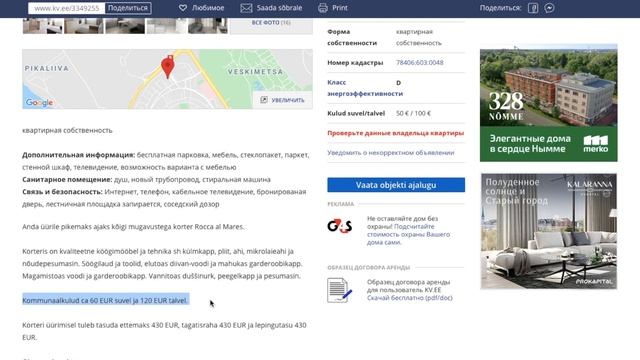
Task: Click the heart Favorites icon
Action: 183,8
